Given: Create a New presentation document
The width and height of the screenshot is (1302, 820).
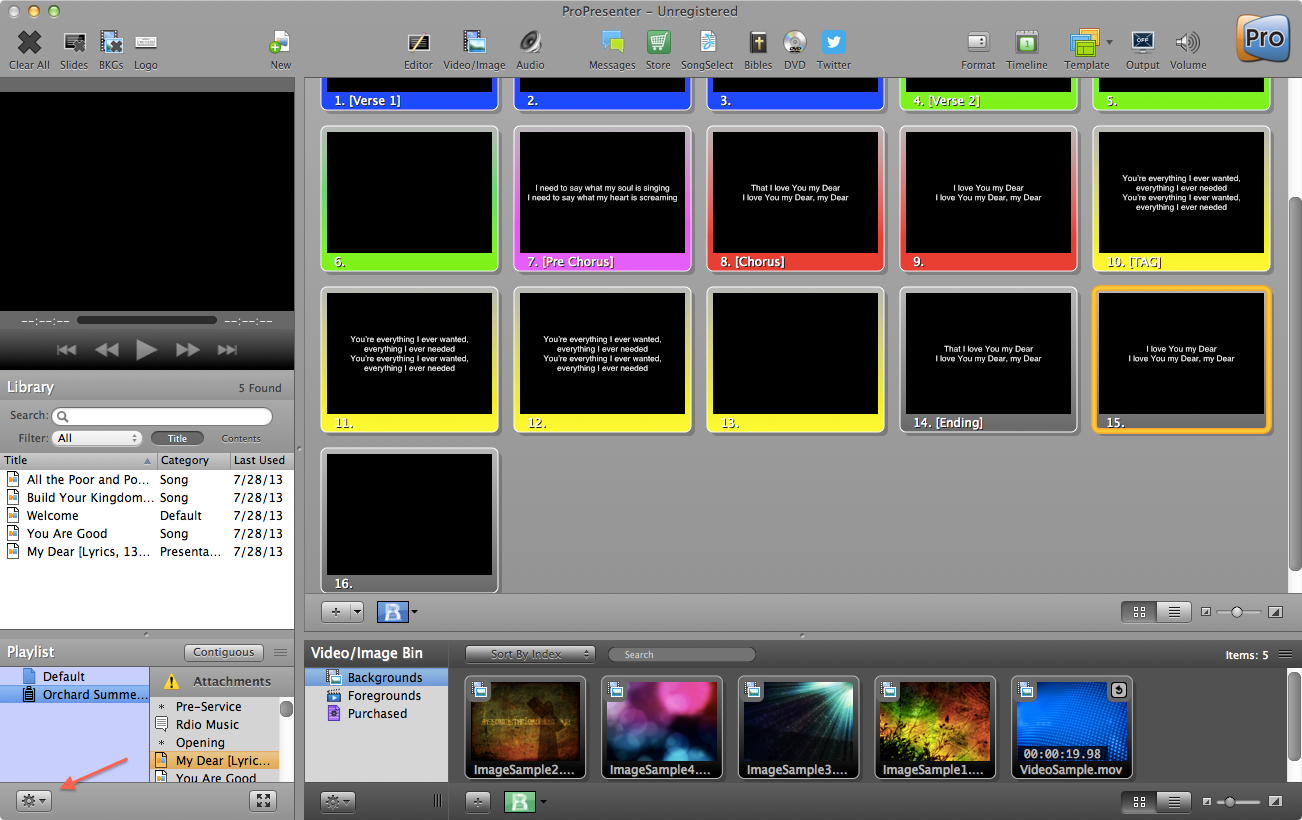Looking at the screenshot, I should tap(280, 42).
